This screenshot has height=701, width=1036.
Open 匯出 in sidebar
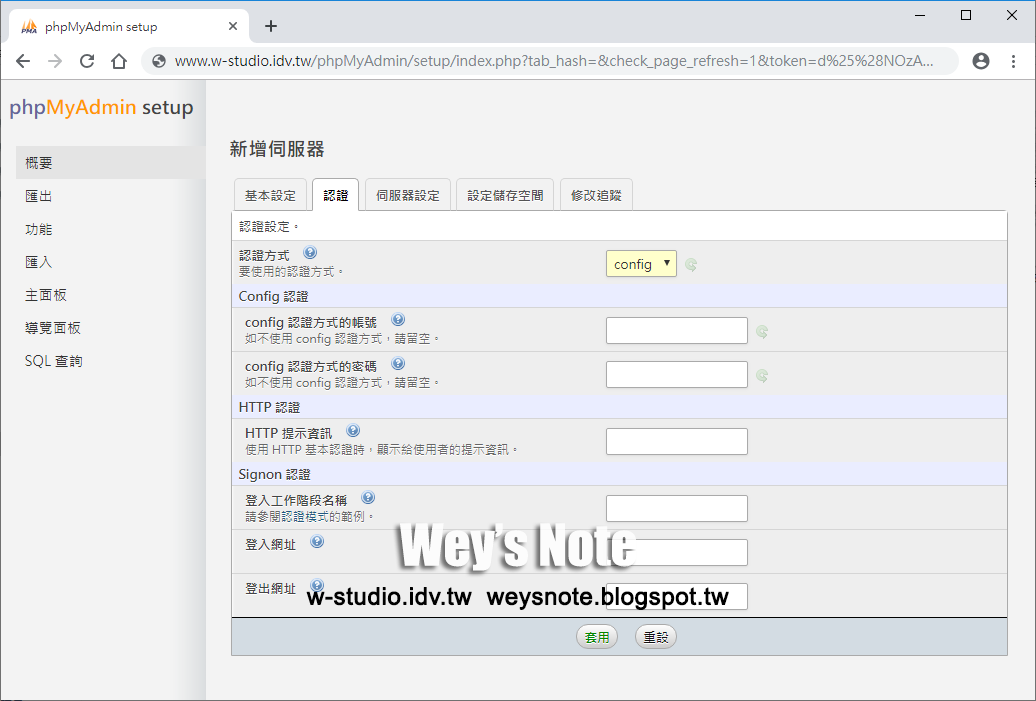point(110,196)
